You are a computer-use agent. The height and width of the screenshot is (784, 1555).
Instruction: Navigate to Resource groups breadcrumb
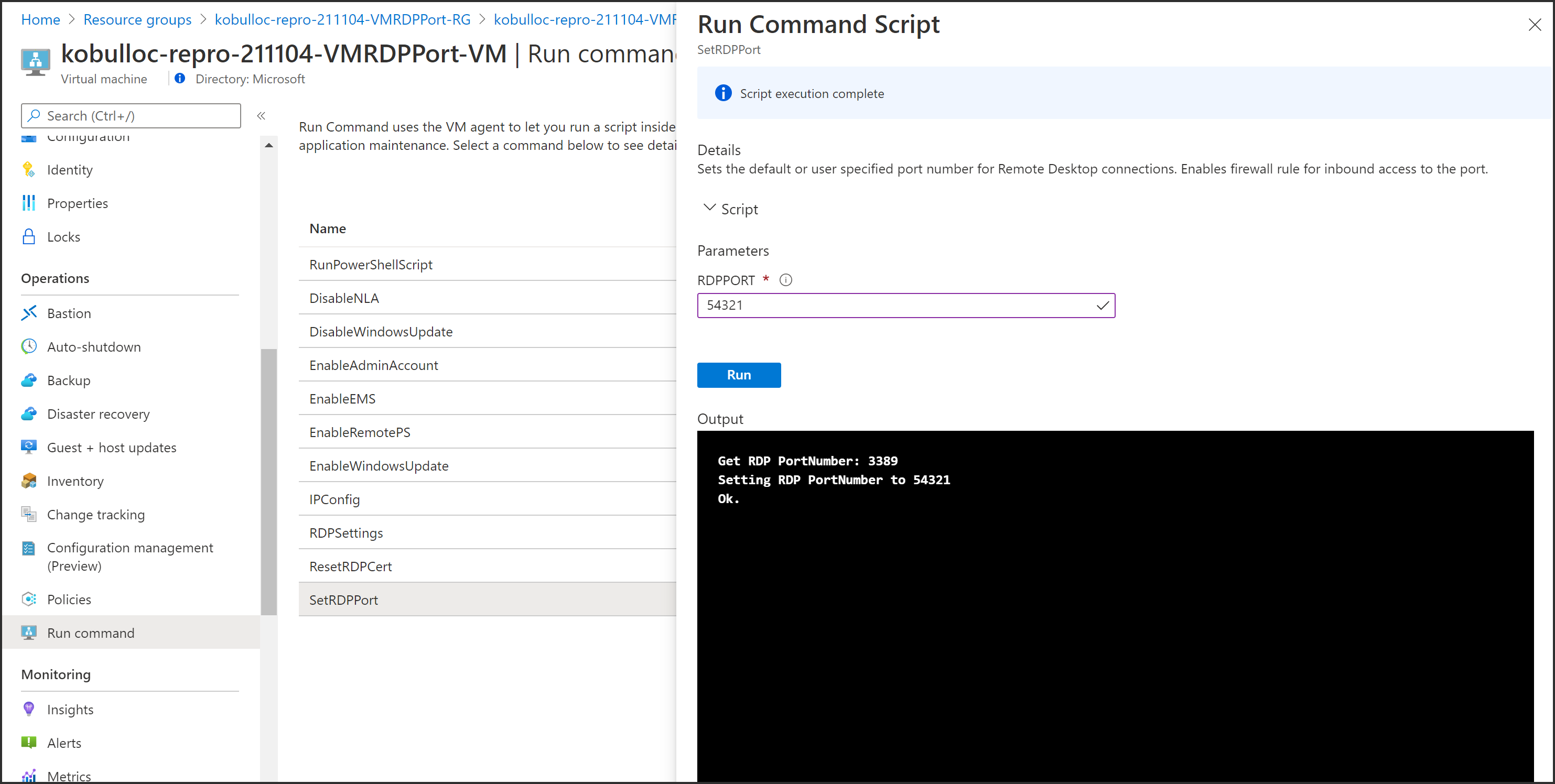click(x=137, y=19)
